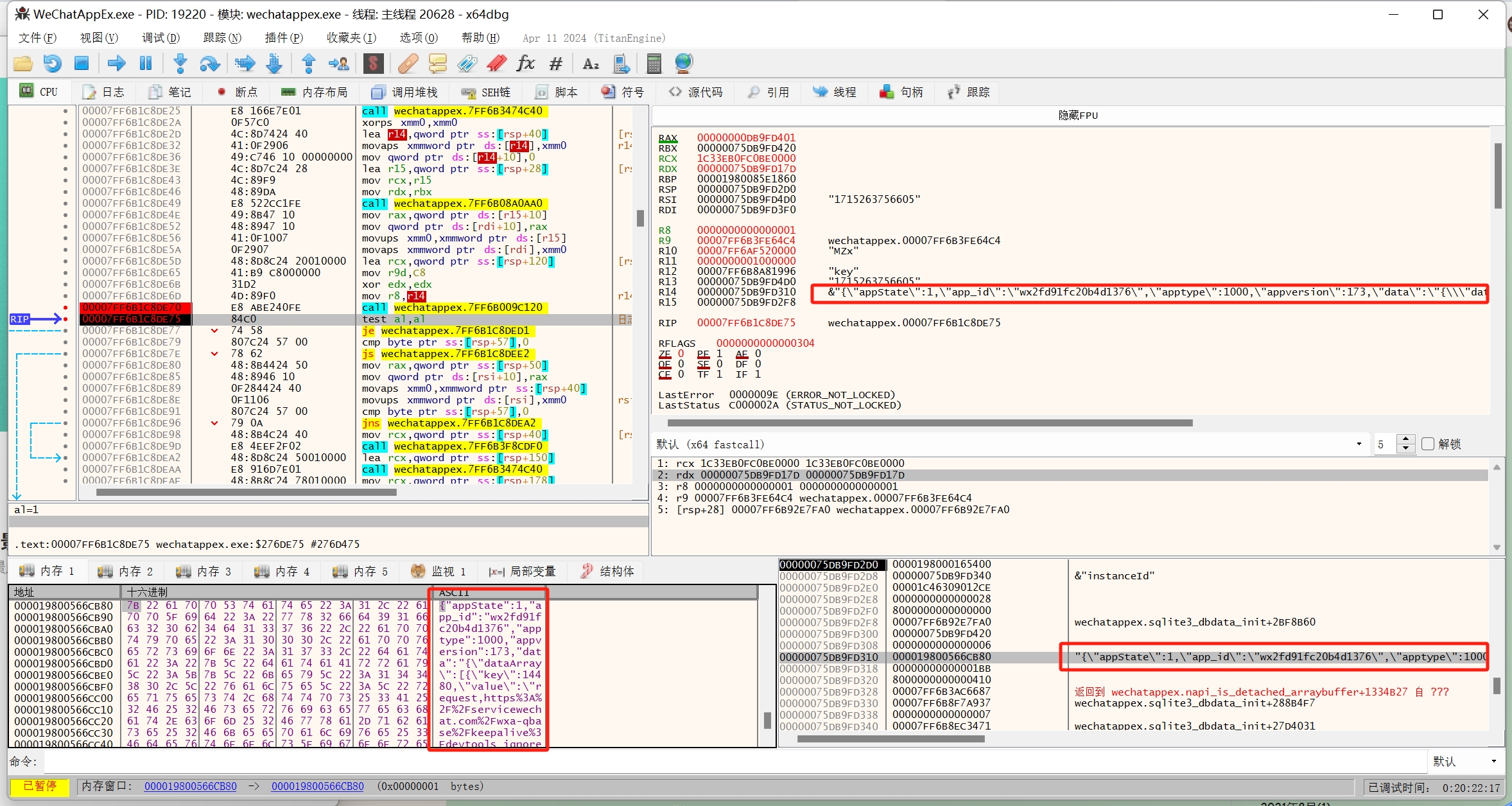Switch to the 调用堆栈 tab
This screenshot has height=806, width=1512.
coord(404,92)
